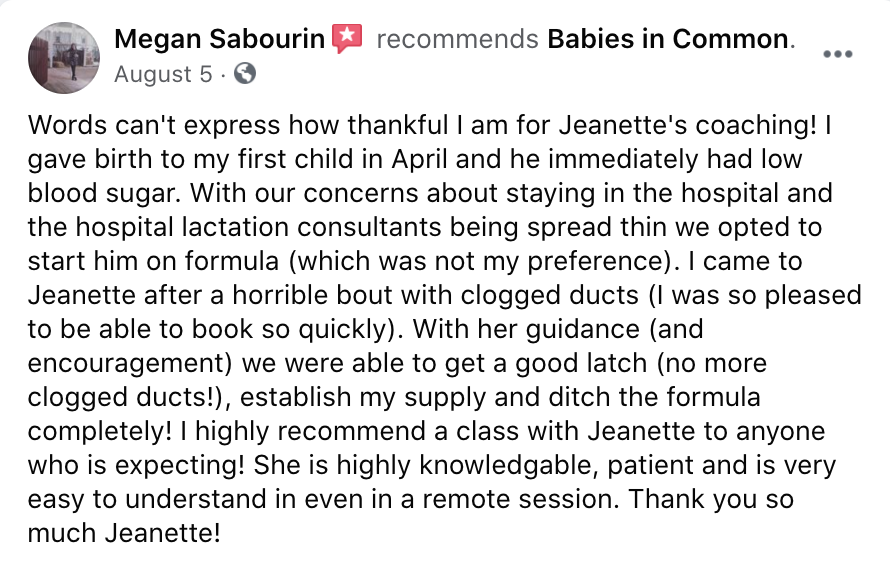Open Megan Sabourin's profile name link

[x=219, y=39]
